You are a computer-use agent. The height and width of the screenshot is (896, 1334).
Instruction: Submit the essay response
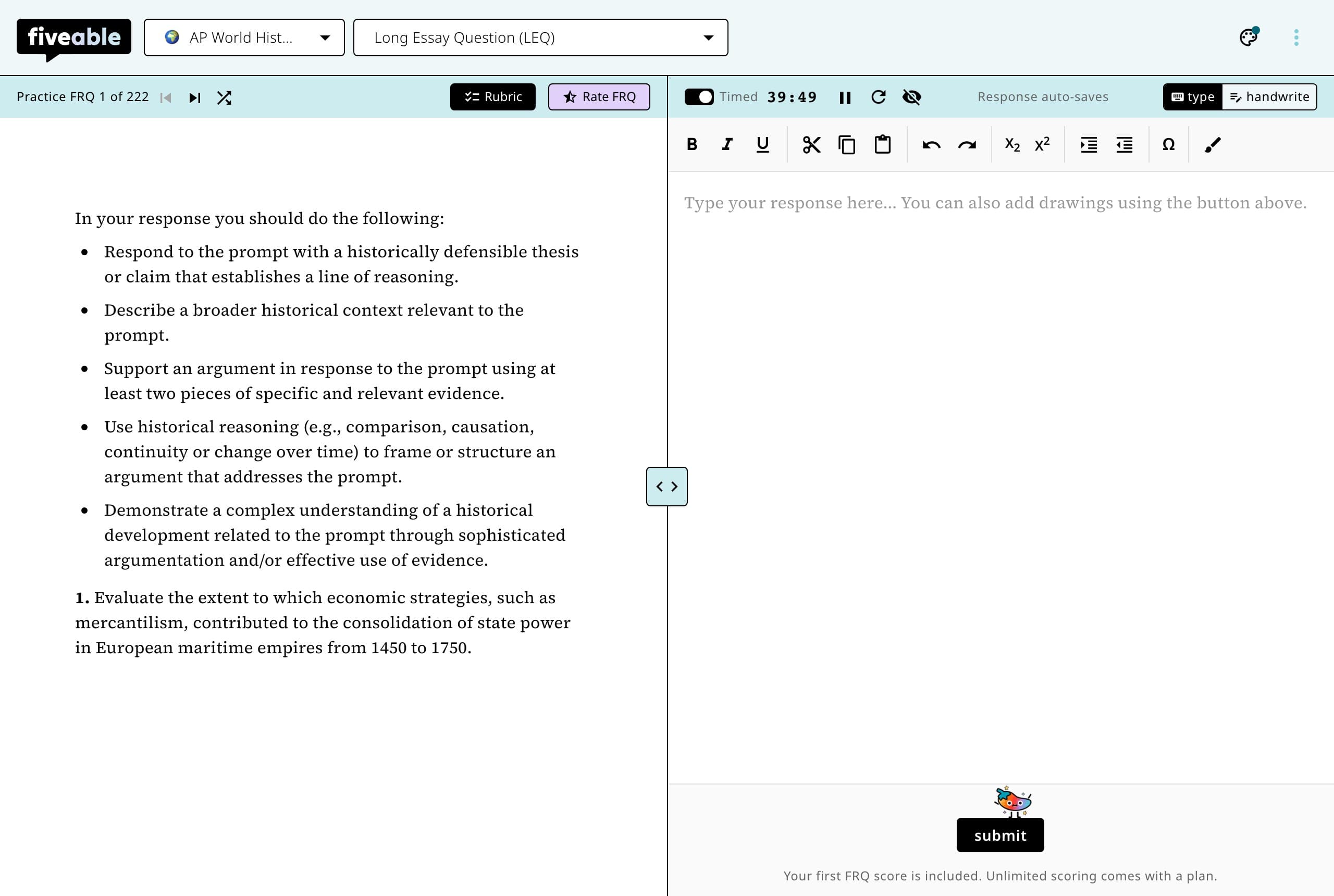1000,835
